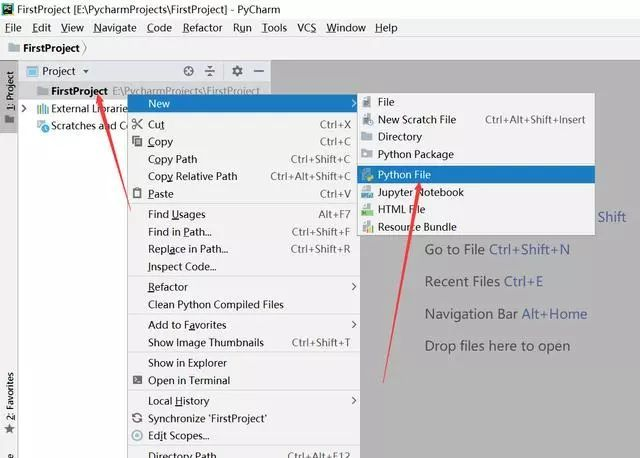Choose Copy Path from context menu
This screenshot has width=640, height=458.
click(244, 159)
